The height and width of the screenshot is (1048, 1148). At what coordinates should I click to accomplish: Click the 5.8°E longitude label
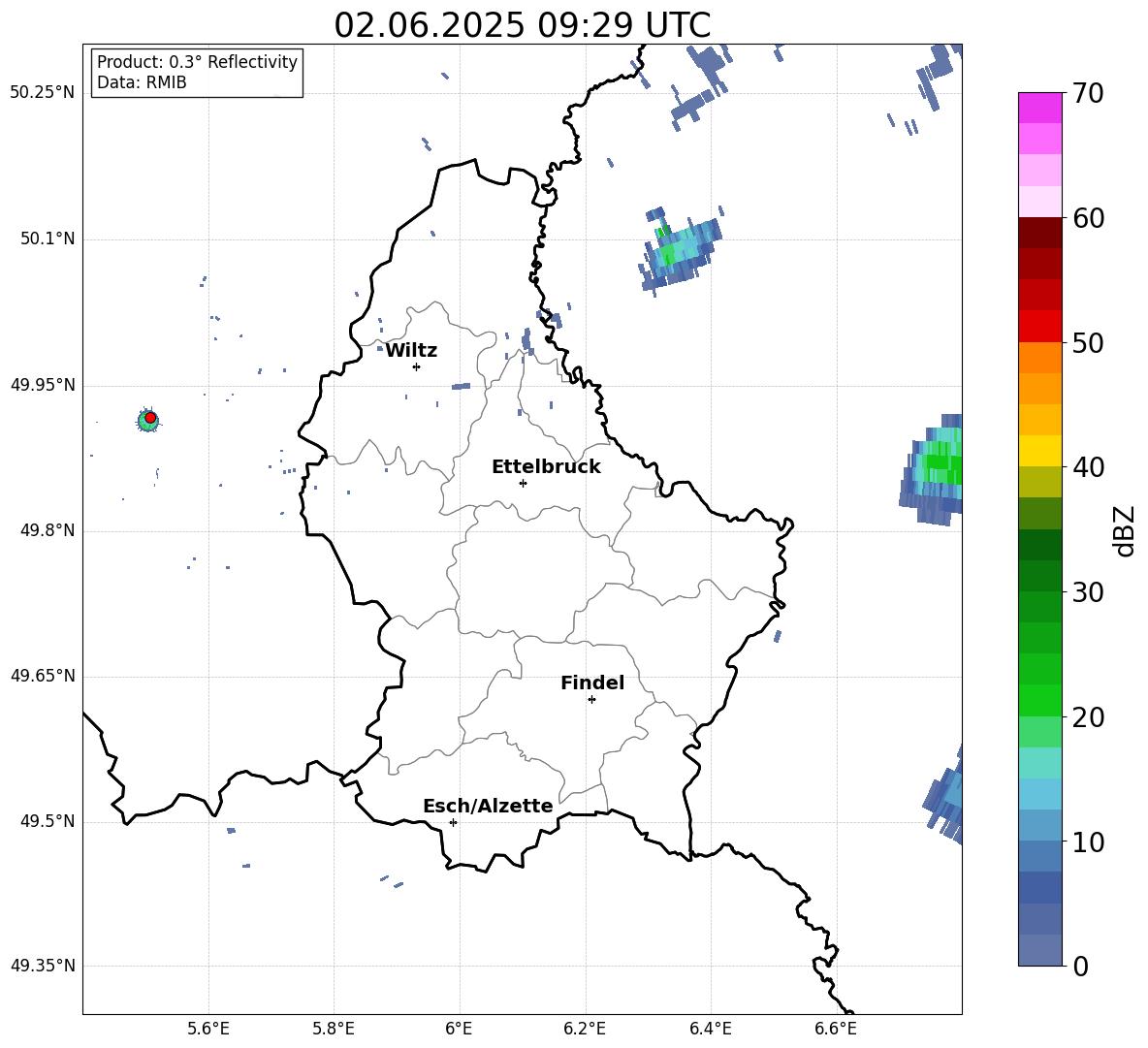pyautogui.click(x=334, y=1029)
